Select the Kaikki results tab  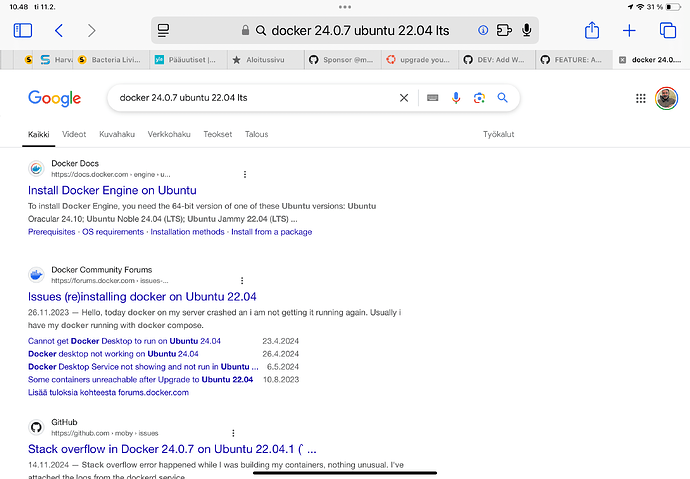click(x=38, y=135)
